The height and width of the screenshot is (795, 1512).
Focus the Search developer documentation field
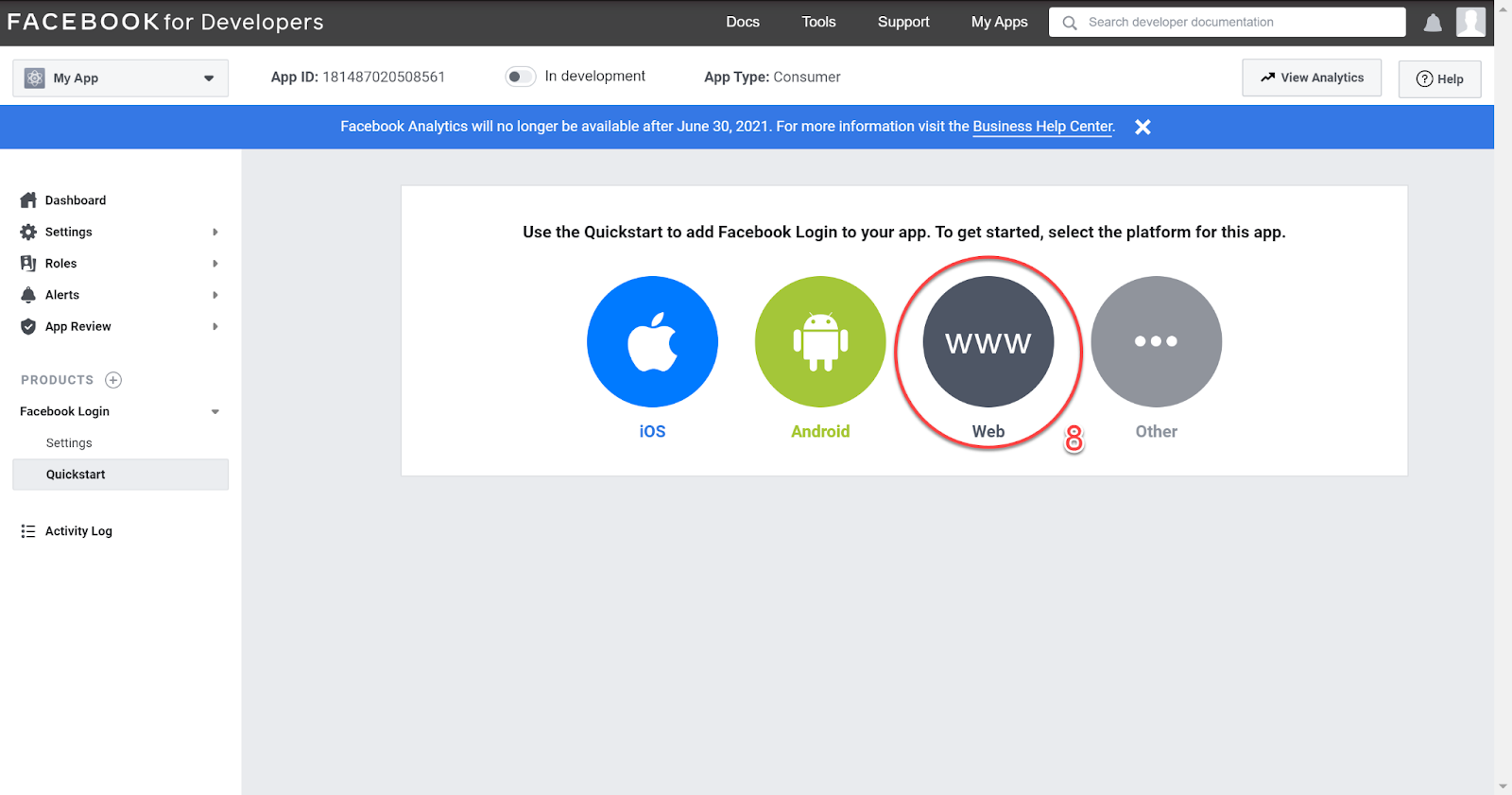click(1227, 22)
